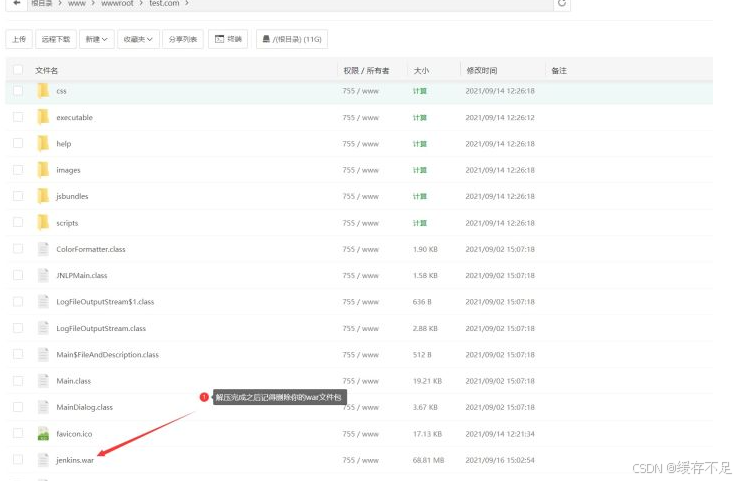This screenshot has height=481, width=743.
Task: Open the help folder icon
Action: (43, 143)
